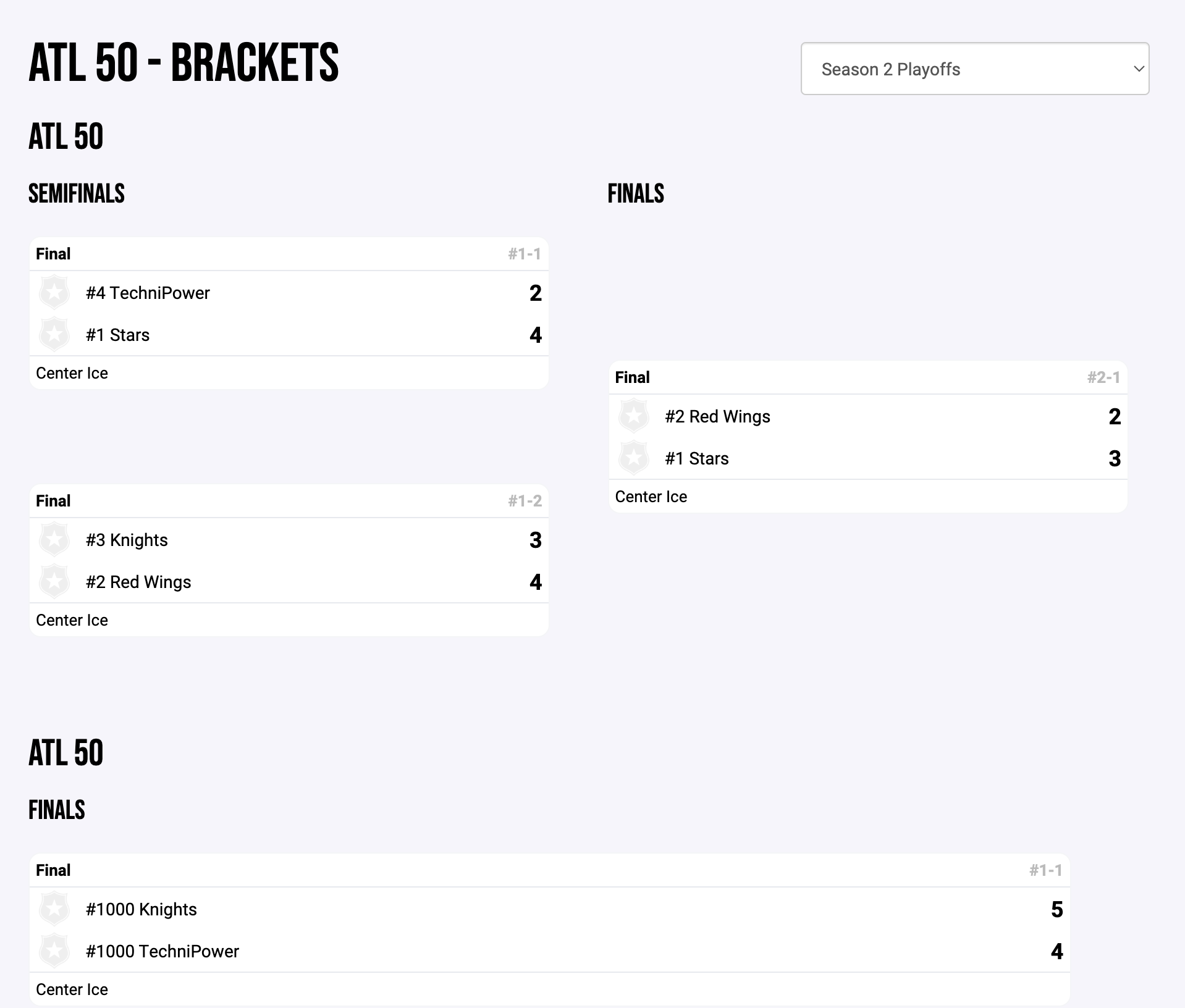Open #4 TechniPower team link
This screenshot has width=1185, height=1008.
coord(148,293)
